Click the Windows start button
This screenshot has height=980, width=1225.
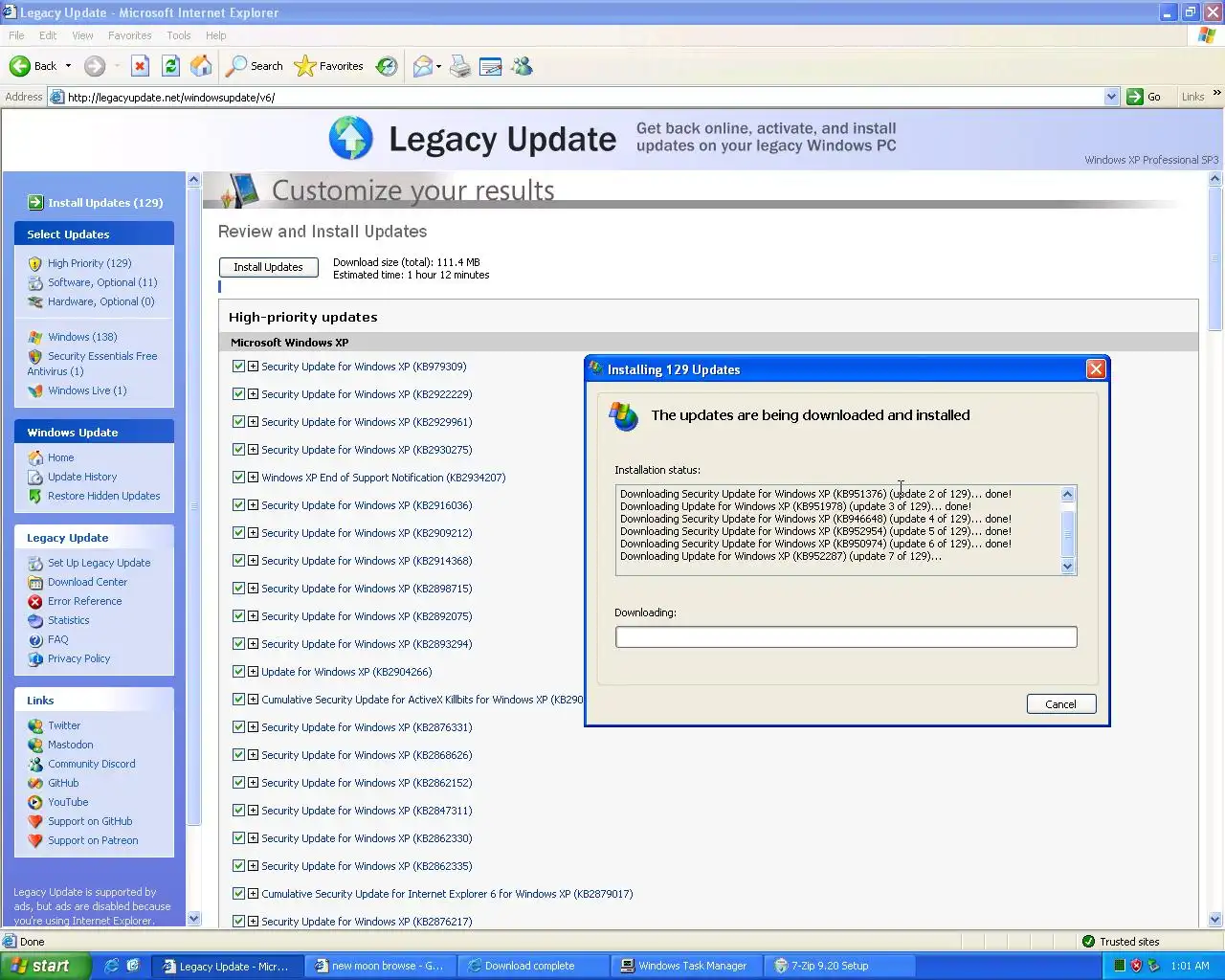pyautogui.click(x=45, y=966)
